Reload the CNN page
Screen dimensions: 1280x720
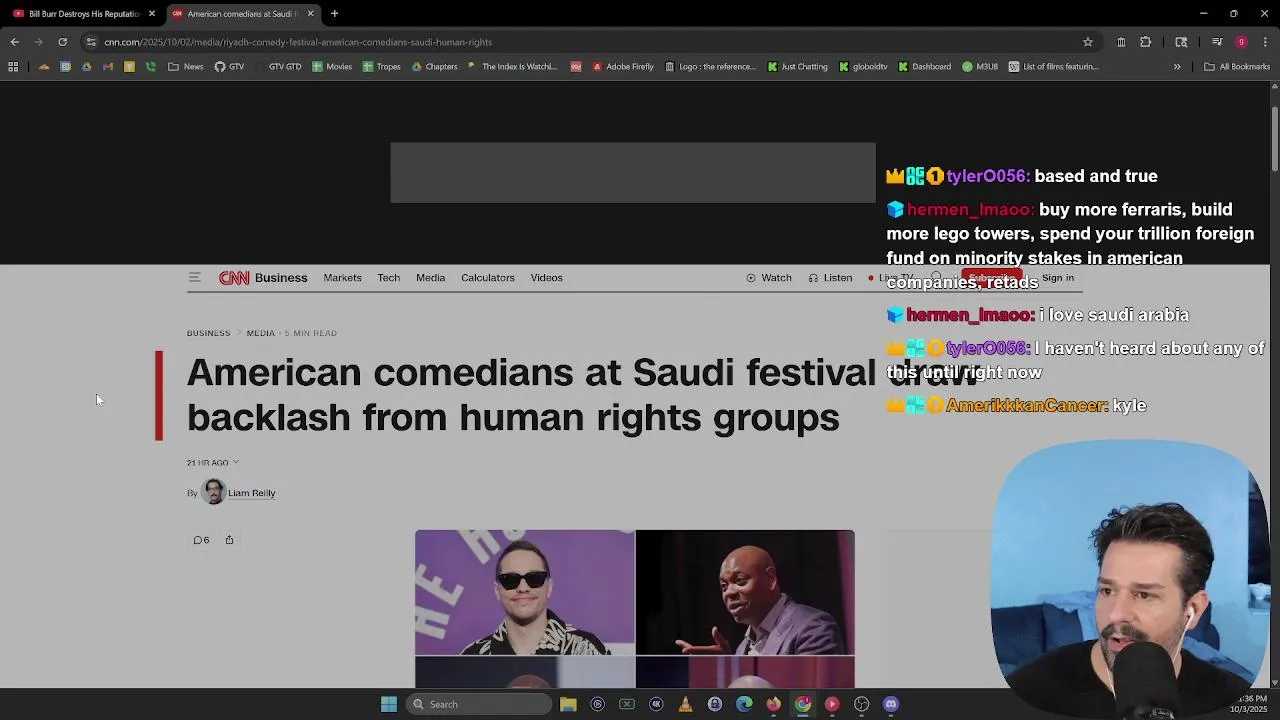tap(62, 42)
